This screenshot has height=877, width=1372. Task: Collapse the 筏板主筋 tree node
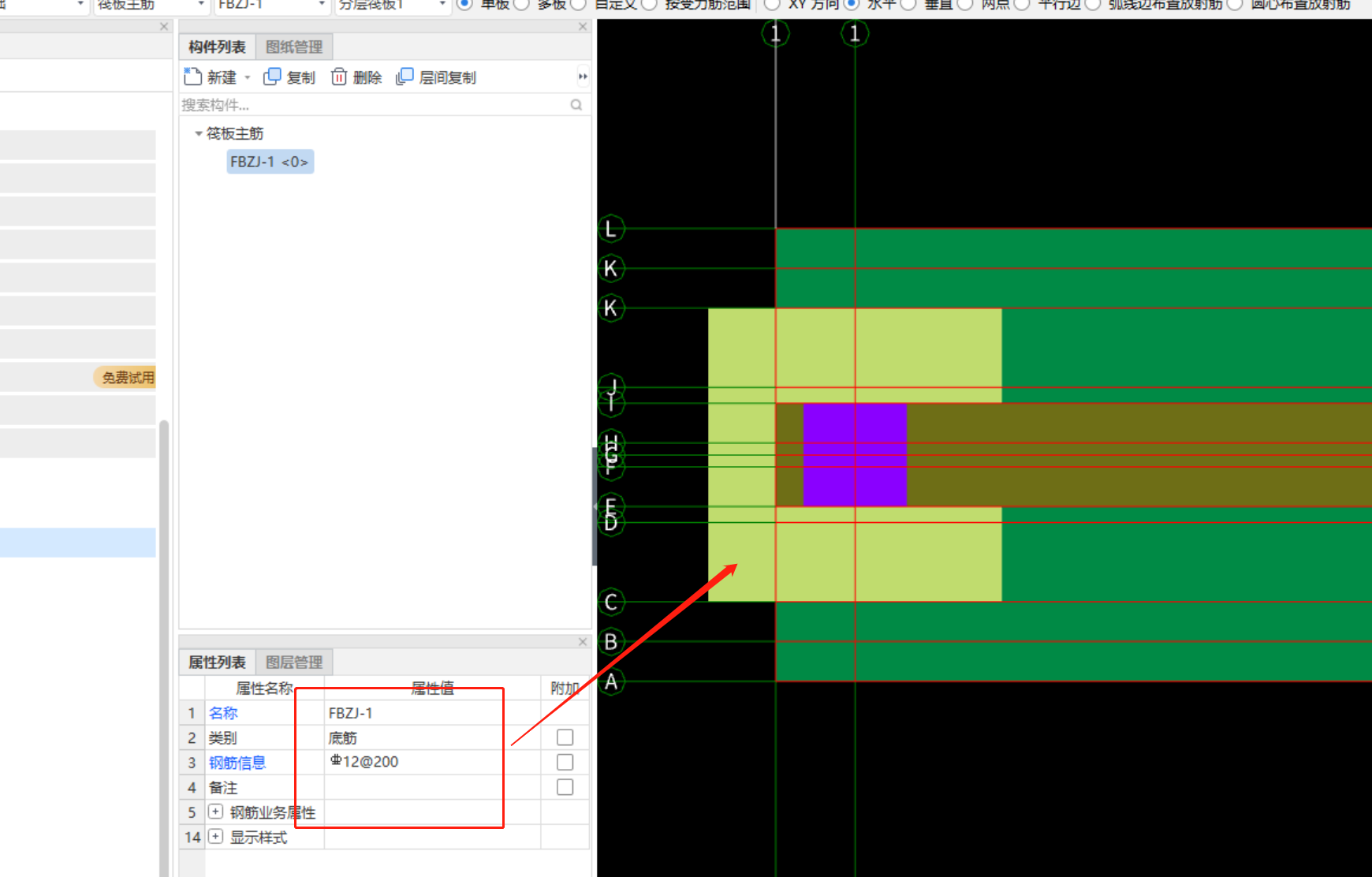(199, 133)
